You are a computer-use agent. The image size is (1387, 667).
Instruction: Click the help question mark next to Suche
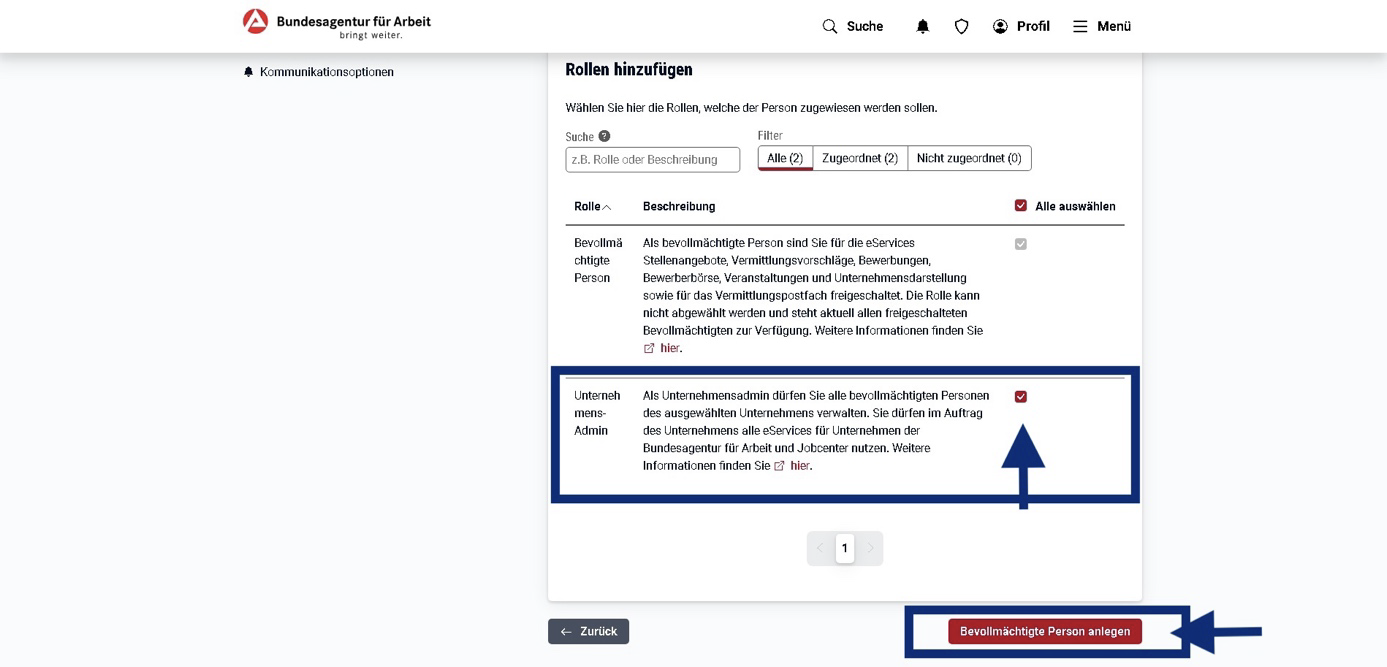(x=604, y=136)
